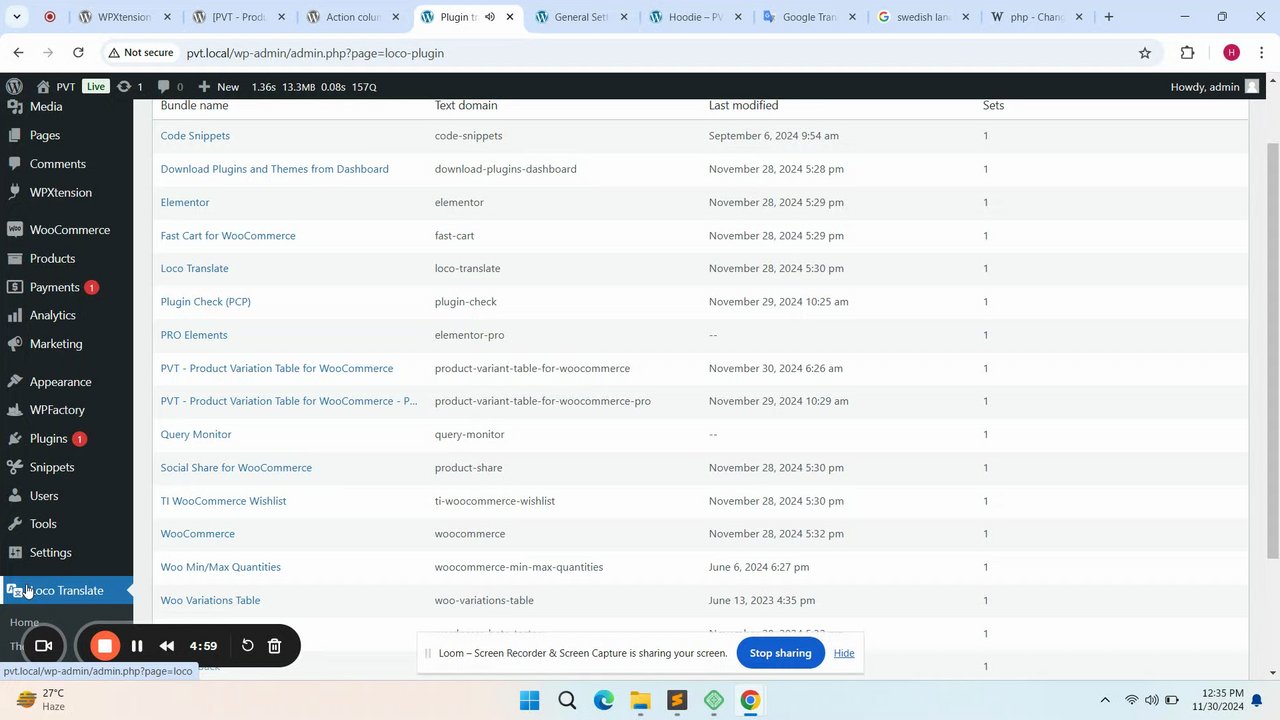Open the Query Monitor bundle link

click(x=196, y=435)
